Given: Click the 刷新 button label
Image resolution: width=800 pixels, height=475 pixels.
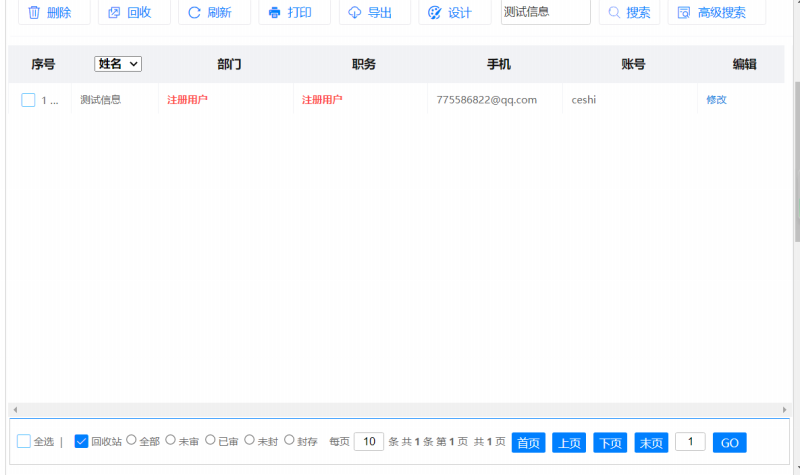Looking at the screenshot, I should click(220, 12).
